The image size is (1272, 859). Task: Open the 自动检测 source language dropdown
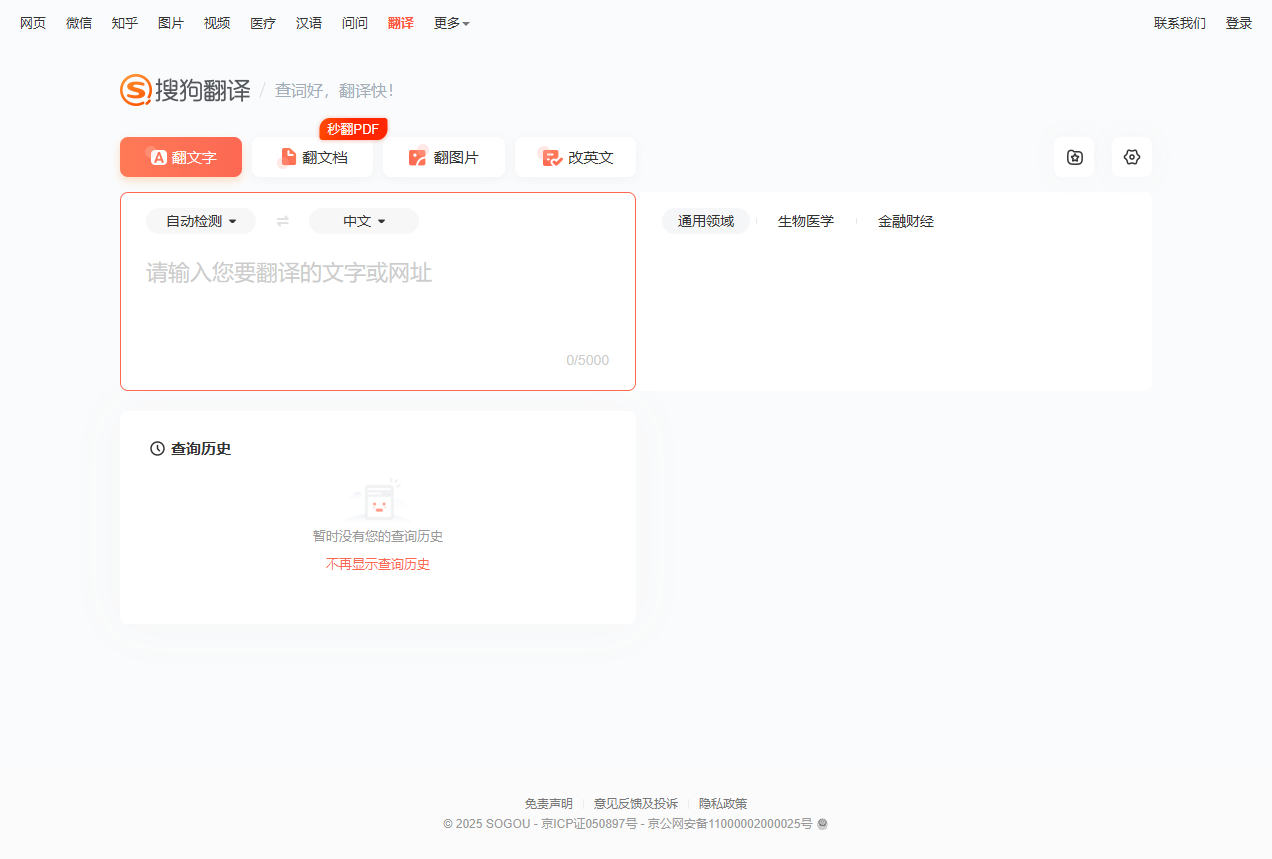[200, 221]
